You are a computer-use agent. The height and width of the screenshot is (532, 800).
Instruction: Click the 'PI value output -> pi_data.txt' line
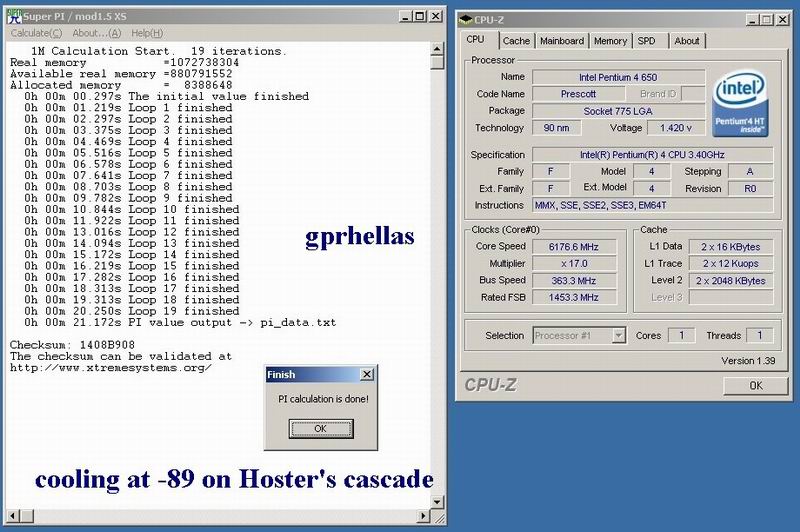(x=180, y=322)
